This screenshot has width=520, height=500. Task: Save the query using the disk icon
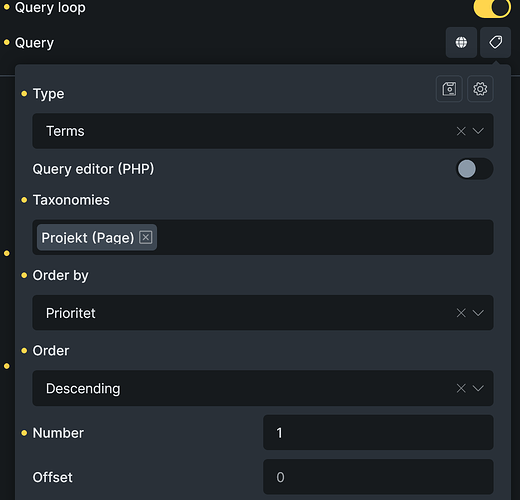point(449,89)
